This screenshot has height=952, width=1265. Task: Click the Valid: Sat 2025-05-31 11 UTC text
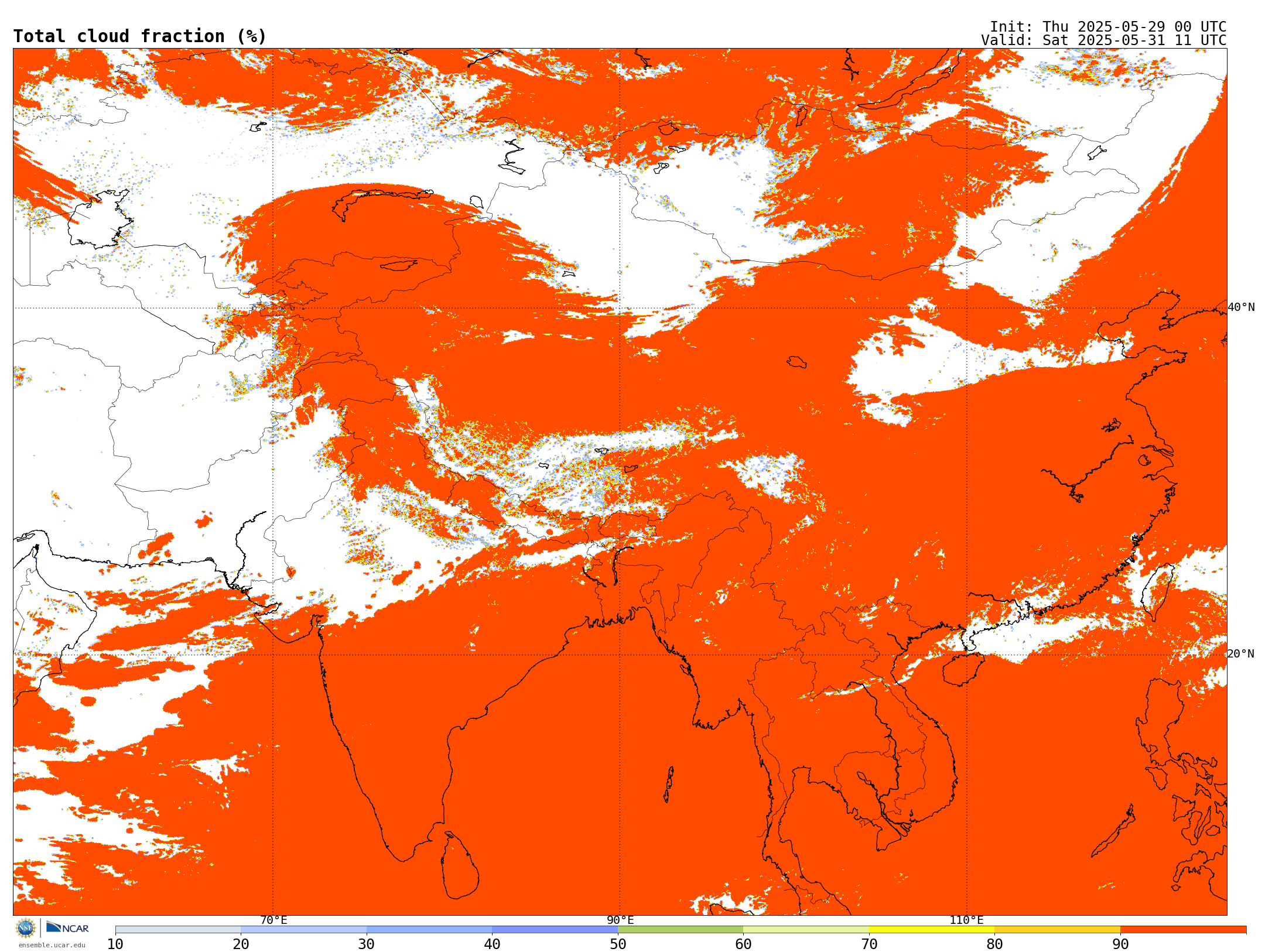(1104, 40)
